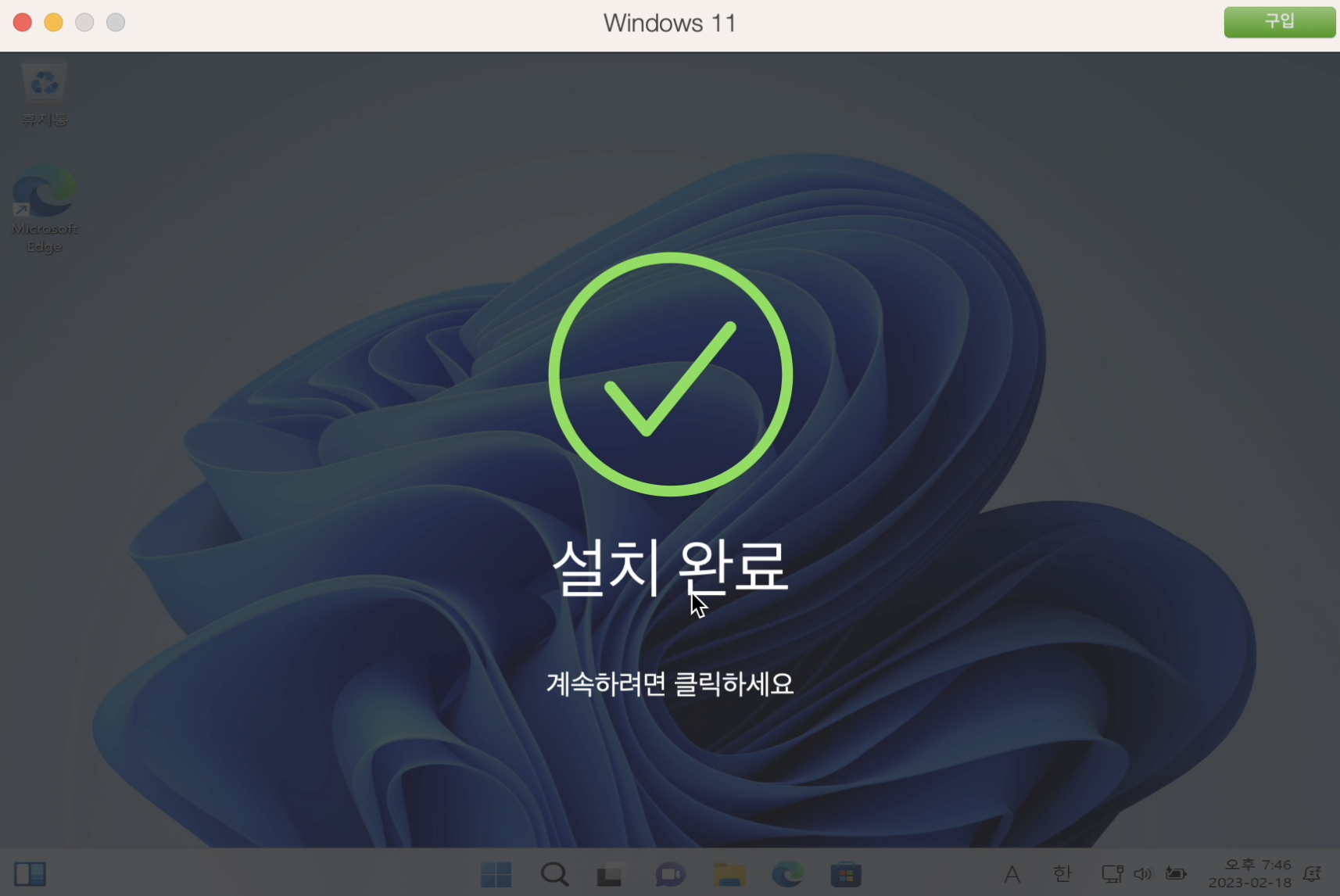1340x896 pixels.
Task: Toggle the 한 Korean IME indicator
Action: (1062, 873)
